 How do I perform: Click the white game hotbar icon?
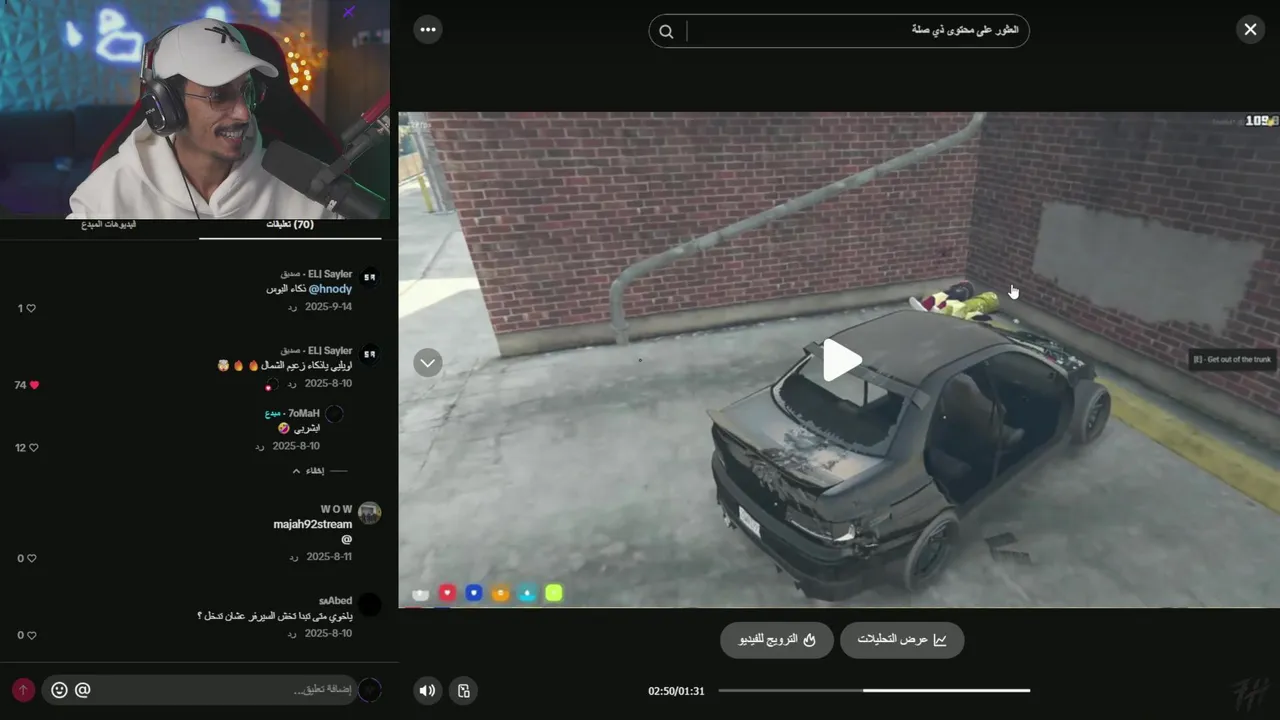point(421,594)
